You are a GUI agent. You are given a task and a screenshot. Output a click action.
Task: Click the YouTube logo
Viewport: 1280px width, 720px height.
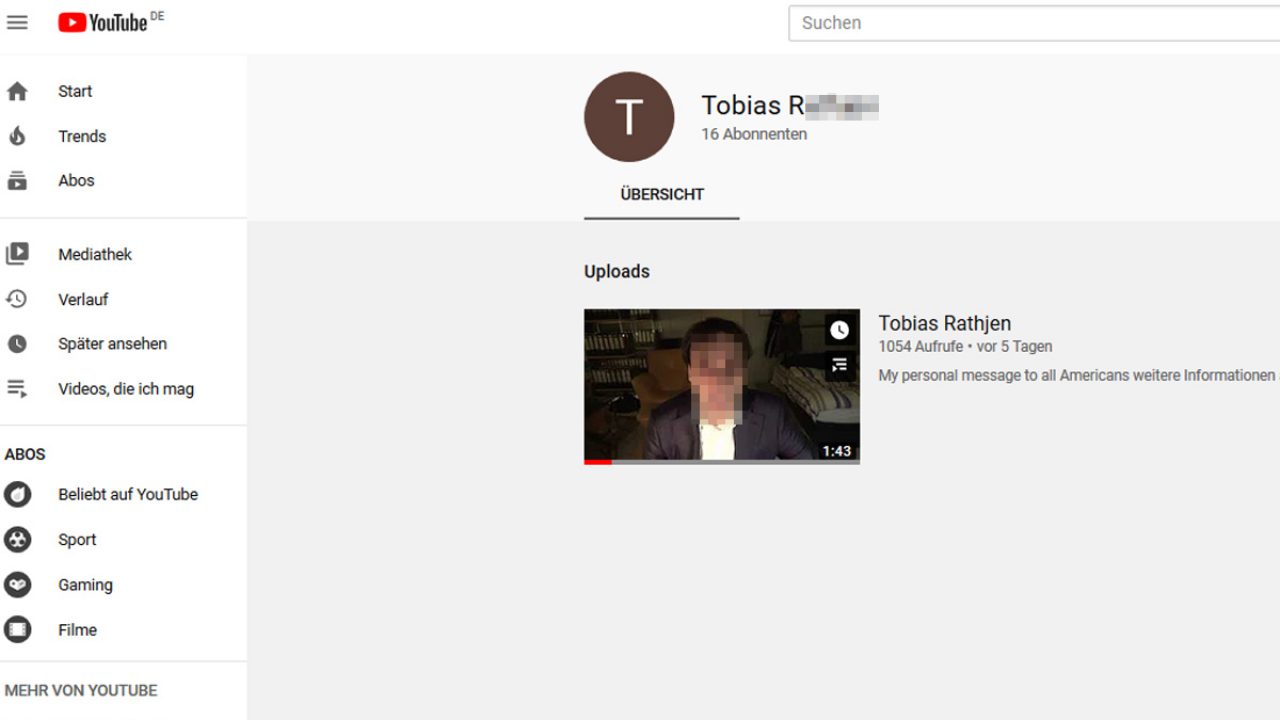[x=103, y=22]
